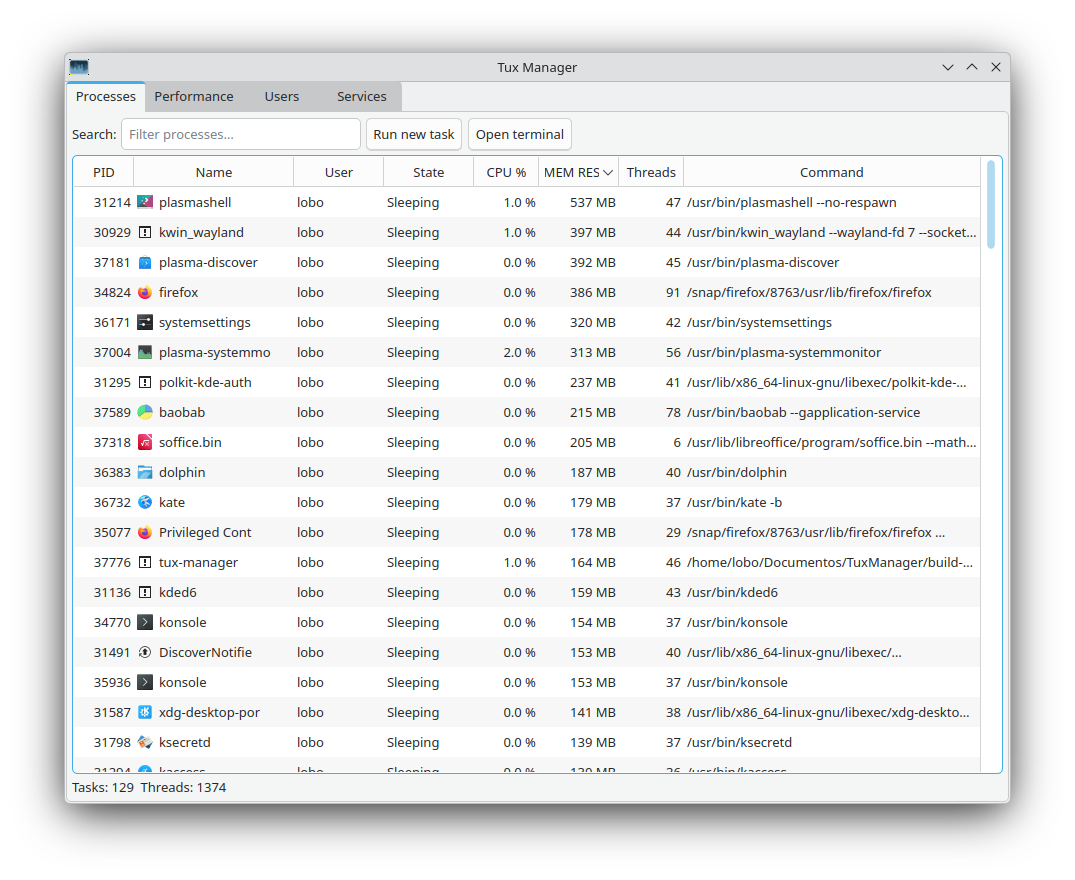Click the ksecretd process icon
This screenshot has width=1075, height=880.
pyautogui.click(x=145, y=742)
